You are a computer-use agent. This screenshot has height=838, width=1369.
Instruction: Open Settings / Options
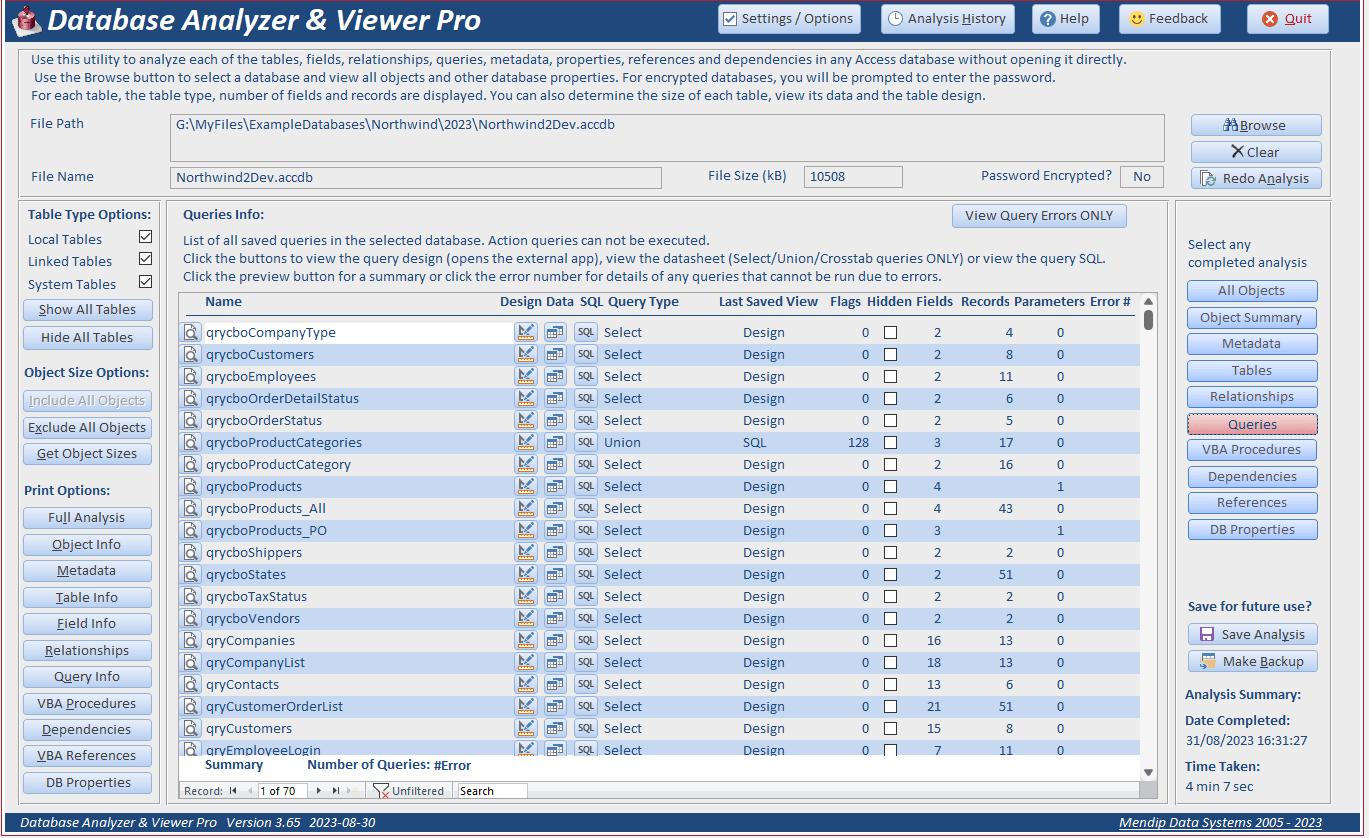788,19
